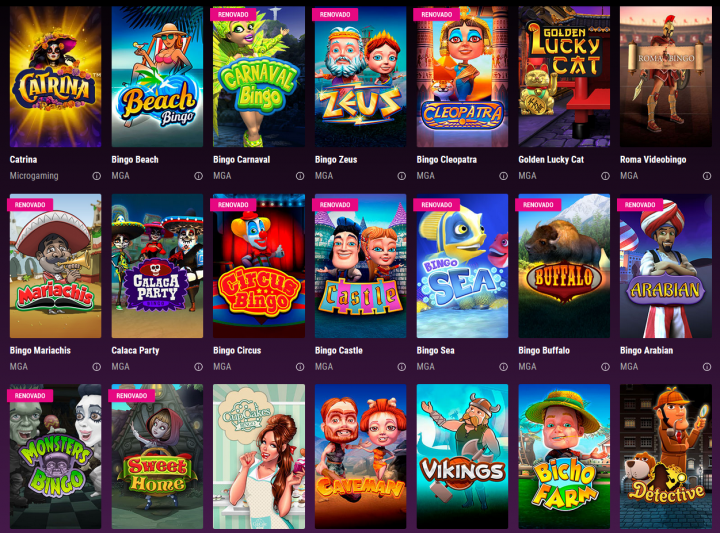Click the Bingo Castle title link
Image resolution: width=720 pixels, height=533 pixels.
point(339,350)
